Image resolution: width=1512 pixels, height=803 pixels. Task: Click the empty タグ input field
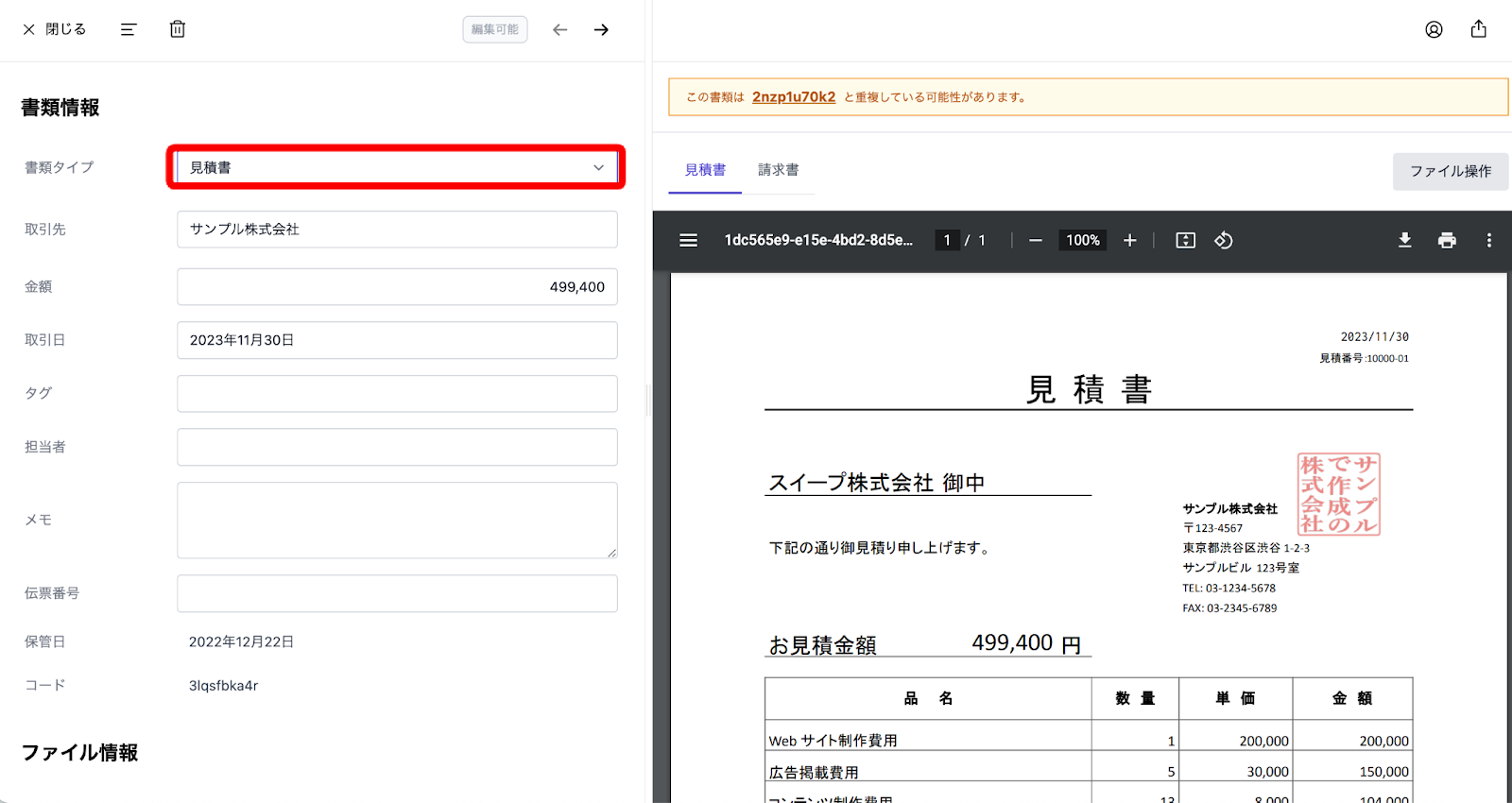[397, 394]
